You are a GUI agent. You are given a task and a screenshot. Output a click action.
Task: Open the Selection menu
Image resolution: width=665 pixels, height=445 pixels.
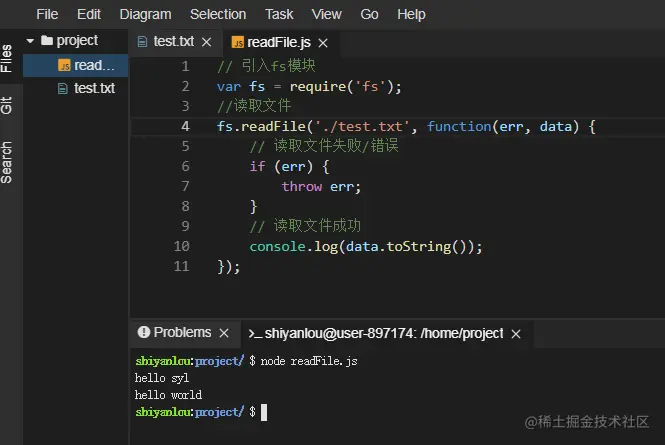[x=218, y=14]
